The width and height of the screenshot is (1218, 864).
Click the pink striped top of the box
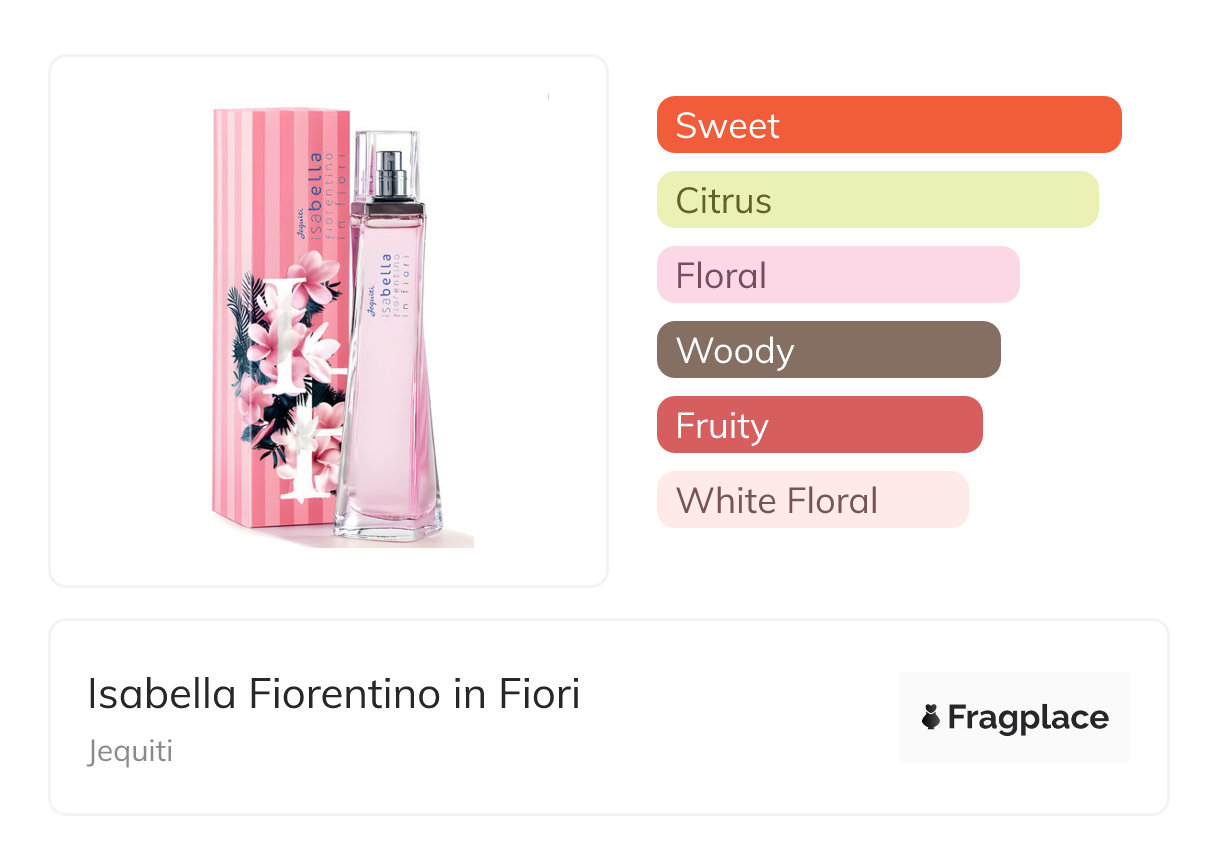[x=282, y=130]
